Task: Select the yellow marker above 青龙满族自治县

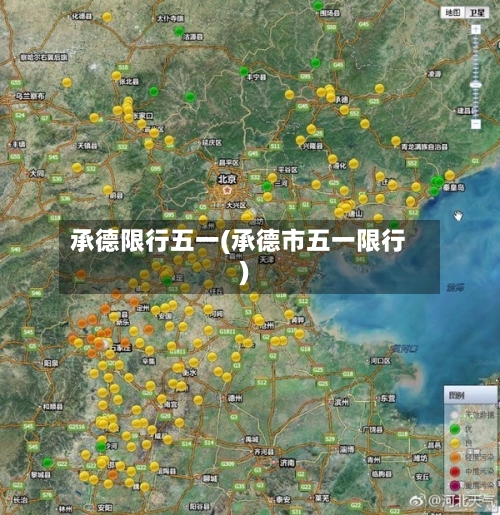Action: click(396, 141)
